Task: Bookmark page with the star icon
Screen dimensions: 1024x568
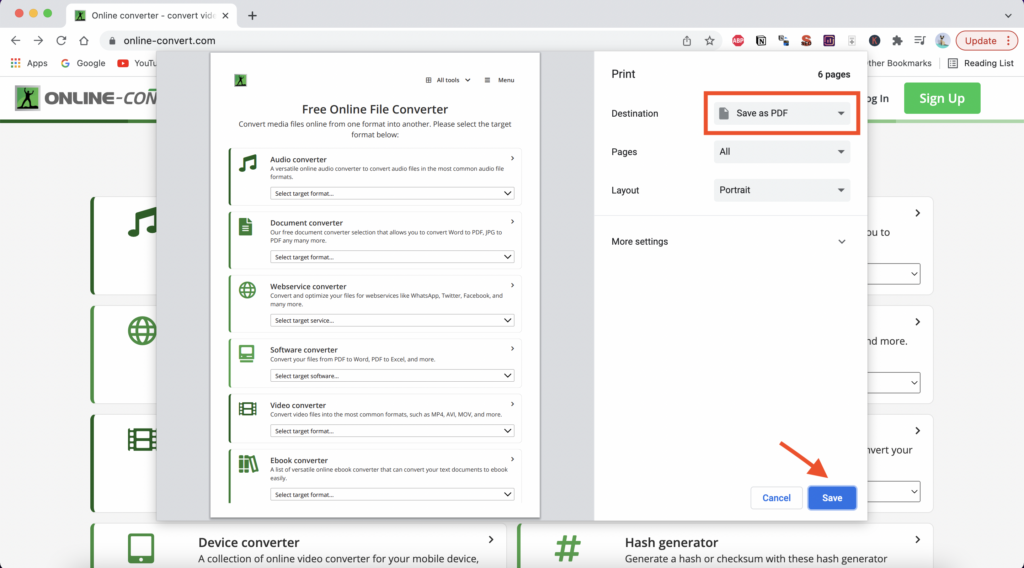Action: click(x=709, y=40)
